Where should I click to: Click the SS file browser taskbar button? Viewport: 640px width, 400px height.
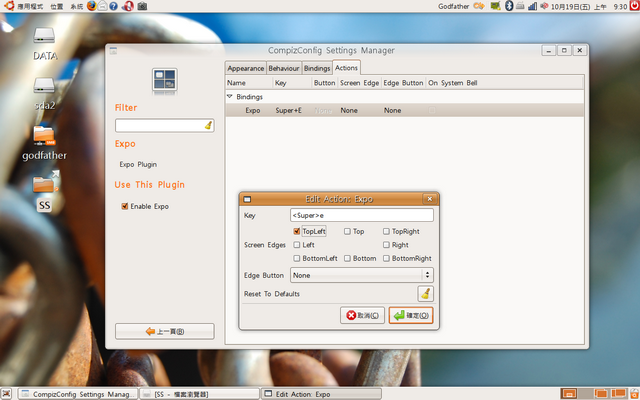tap(200, 394)
